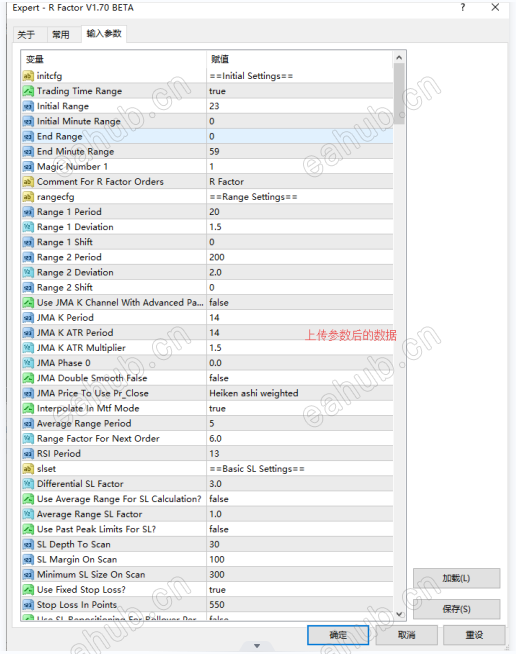
Task: Click the 'R Factor' comment value cell
Action: [x=227, y=181]
